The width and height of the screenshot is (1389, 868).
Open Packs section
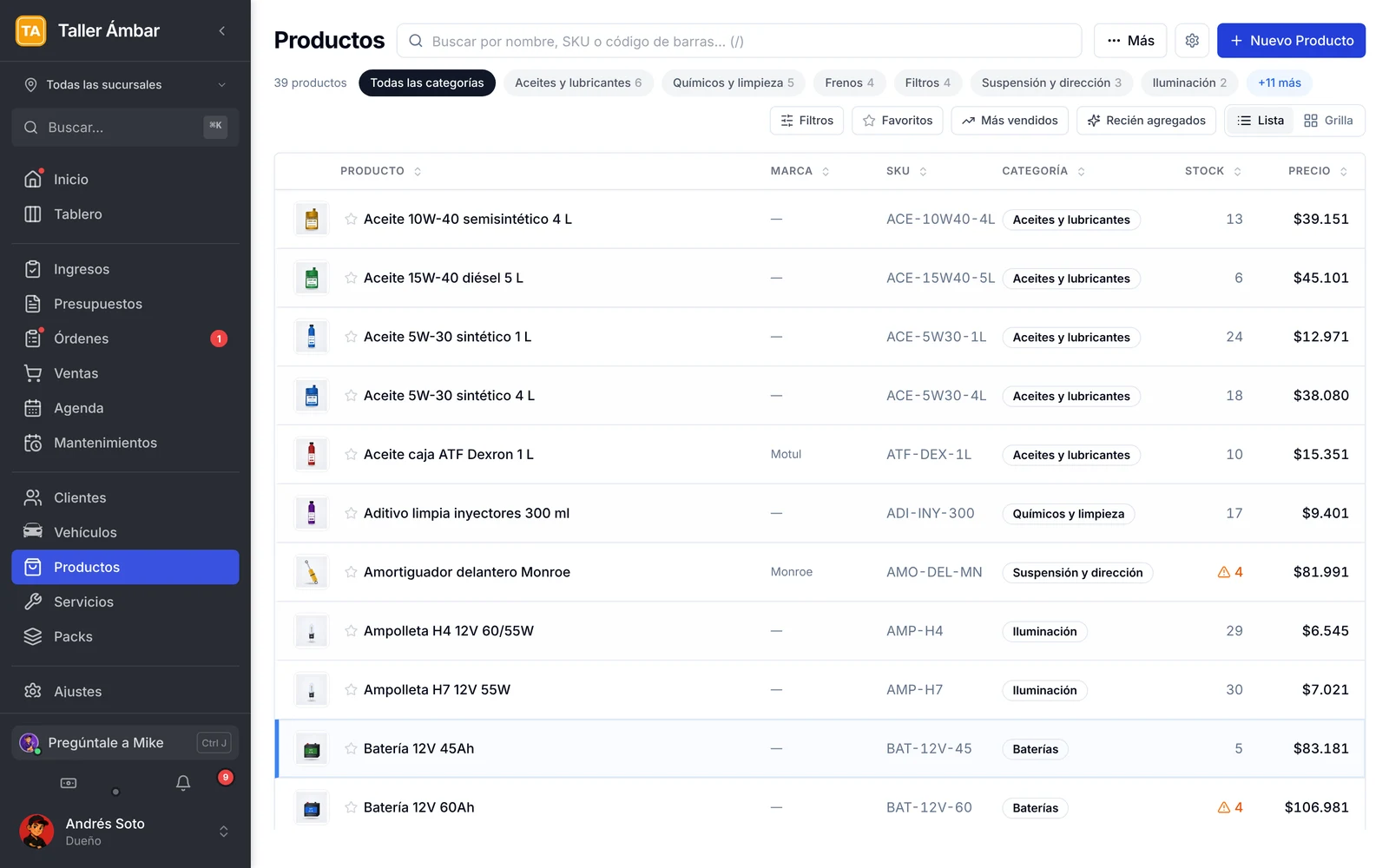tap(125, 636)
